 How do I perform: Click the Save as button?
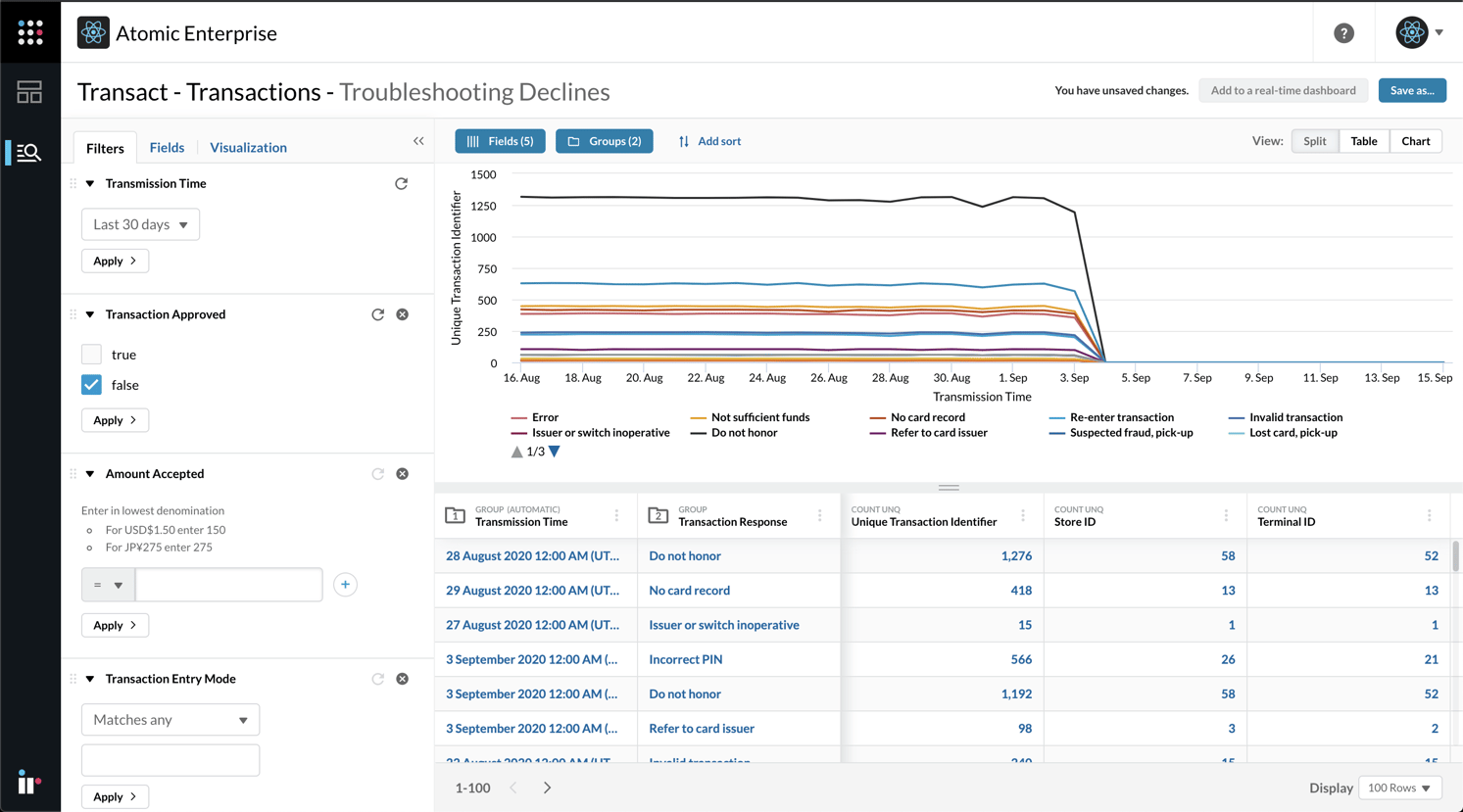pyautogui.click(x=1412, y=90)
